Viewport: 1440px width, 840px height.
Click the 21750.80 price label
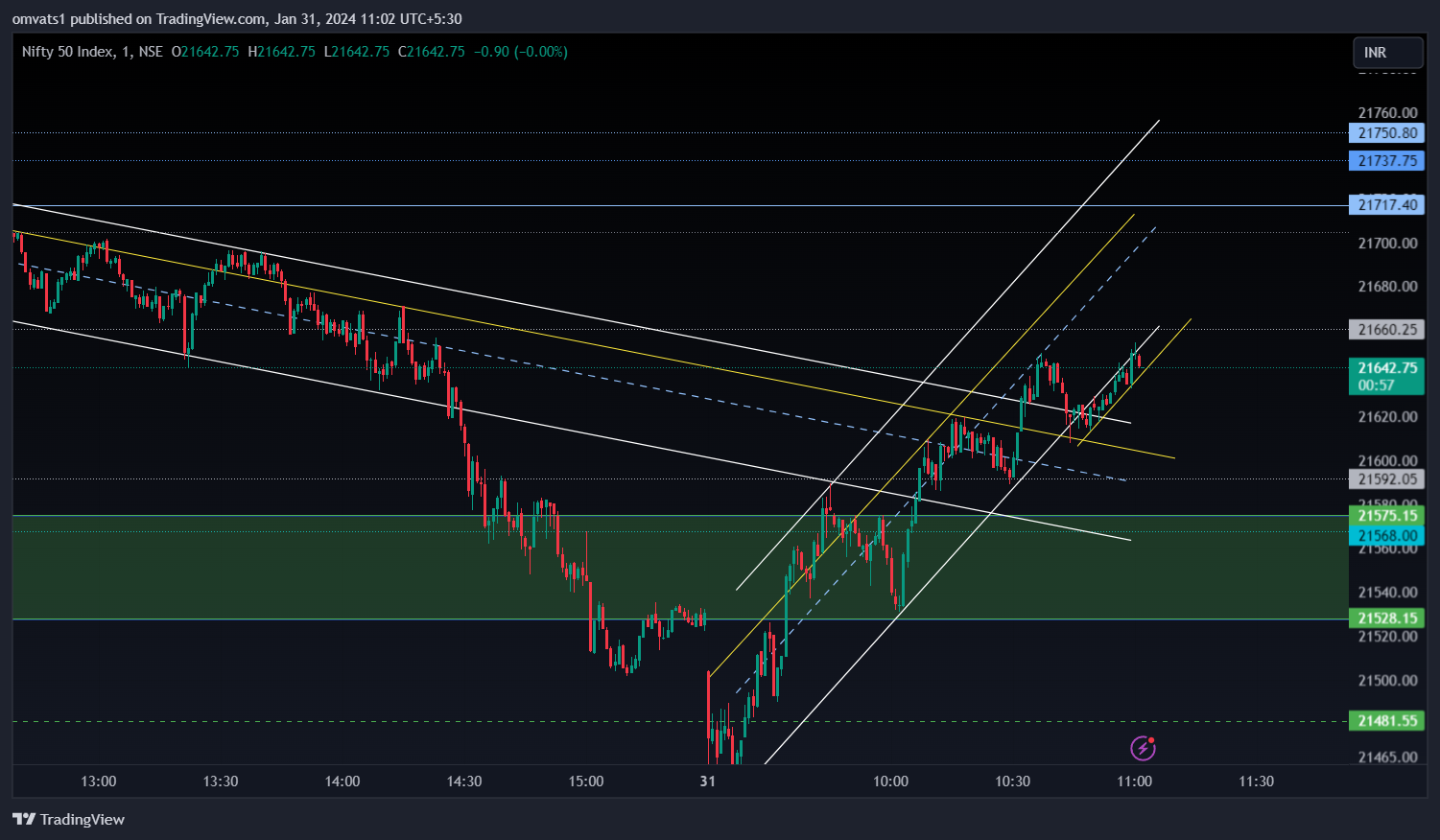(1387, 133)
